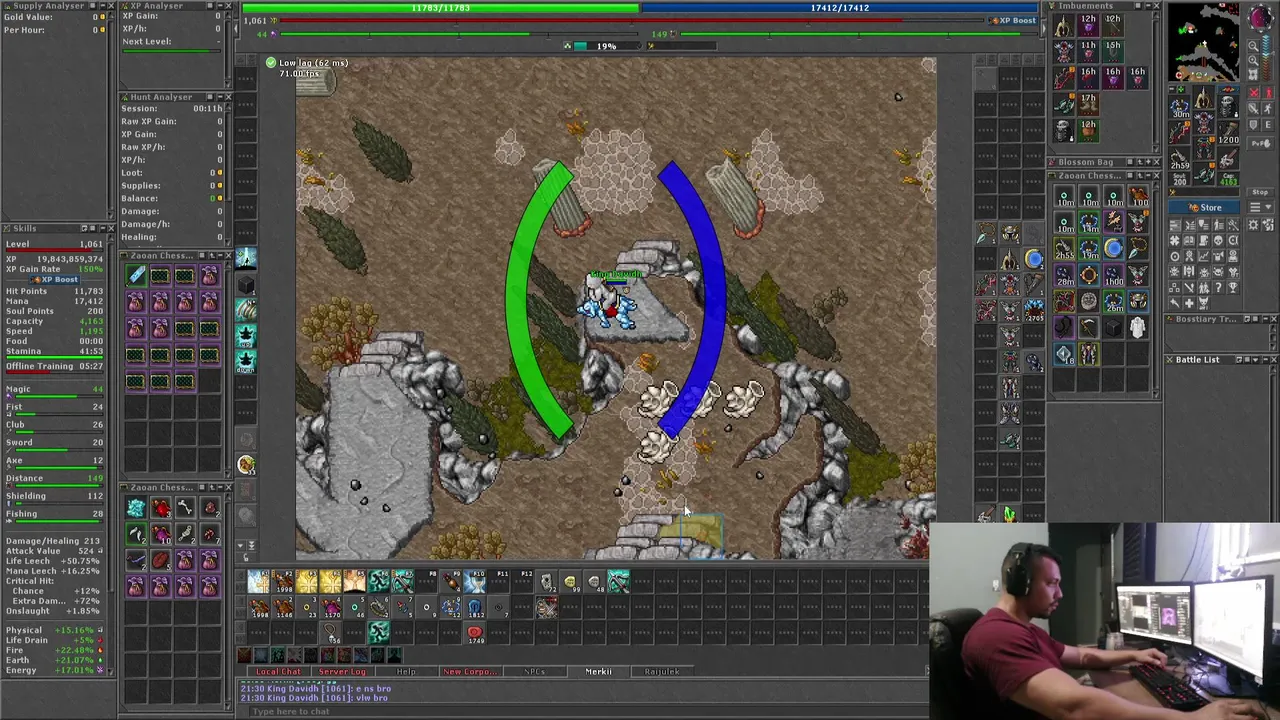Open the New Corpo... chat tab
This screenshot has width=1280, height=720.
pos(469,671)
